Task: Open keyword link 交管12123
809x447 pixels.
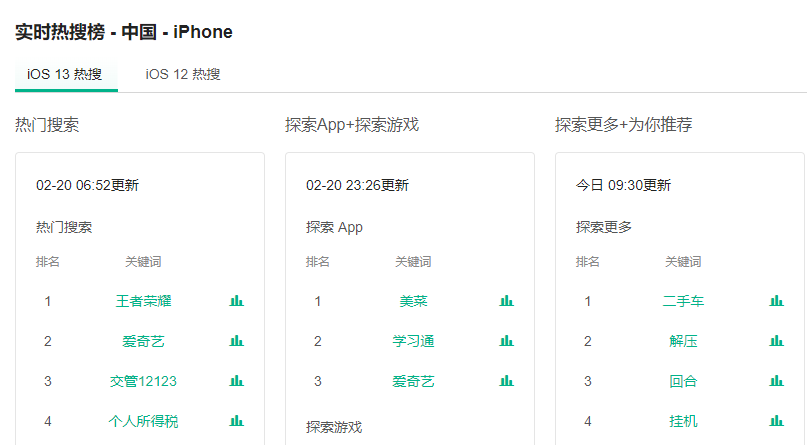Action: pos(143,381)
